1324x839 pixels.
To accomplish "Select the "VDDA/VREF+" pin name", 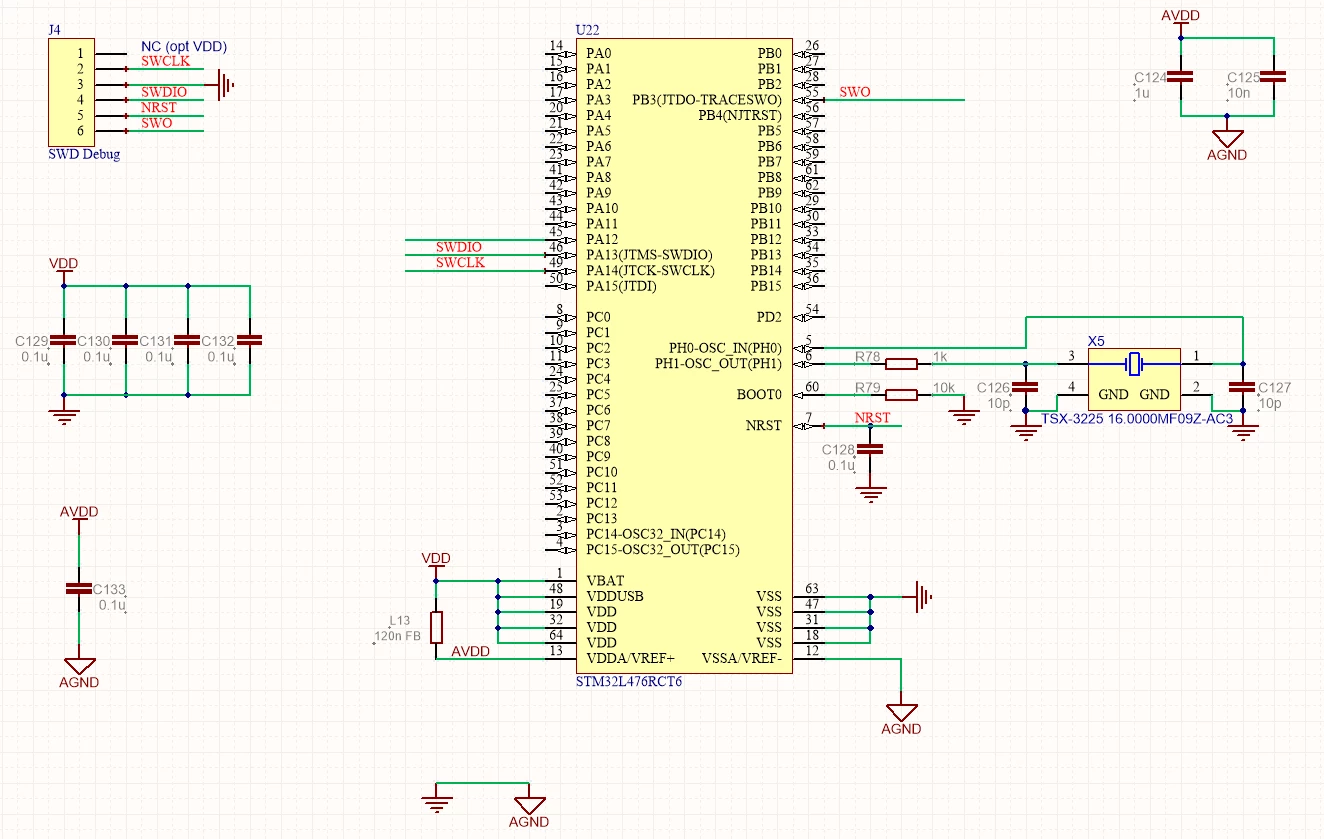I will 631,658.
